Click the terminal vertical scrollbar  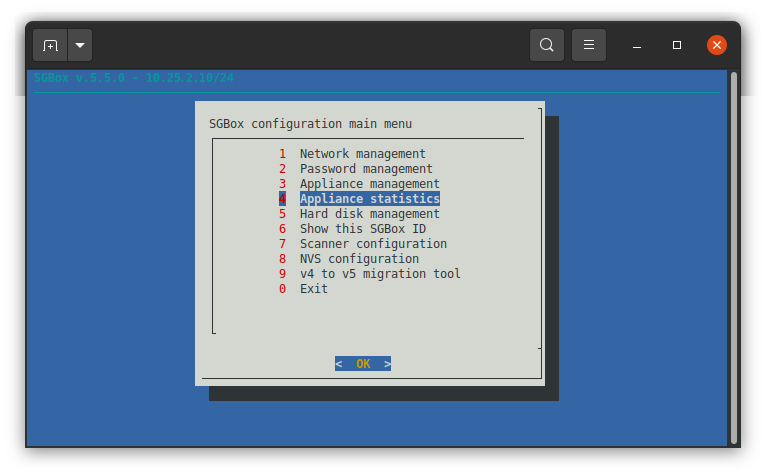pyautogui.click(x=733, y=258)
